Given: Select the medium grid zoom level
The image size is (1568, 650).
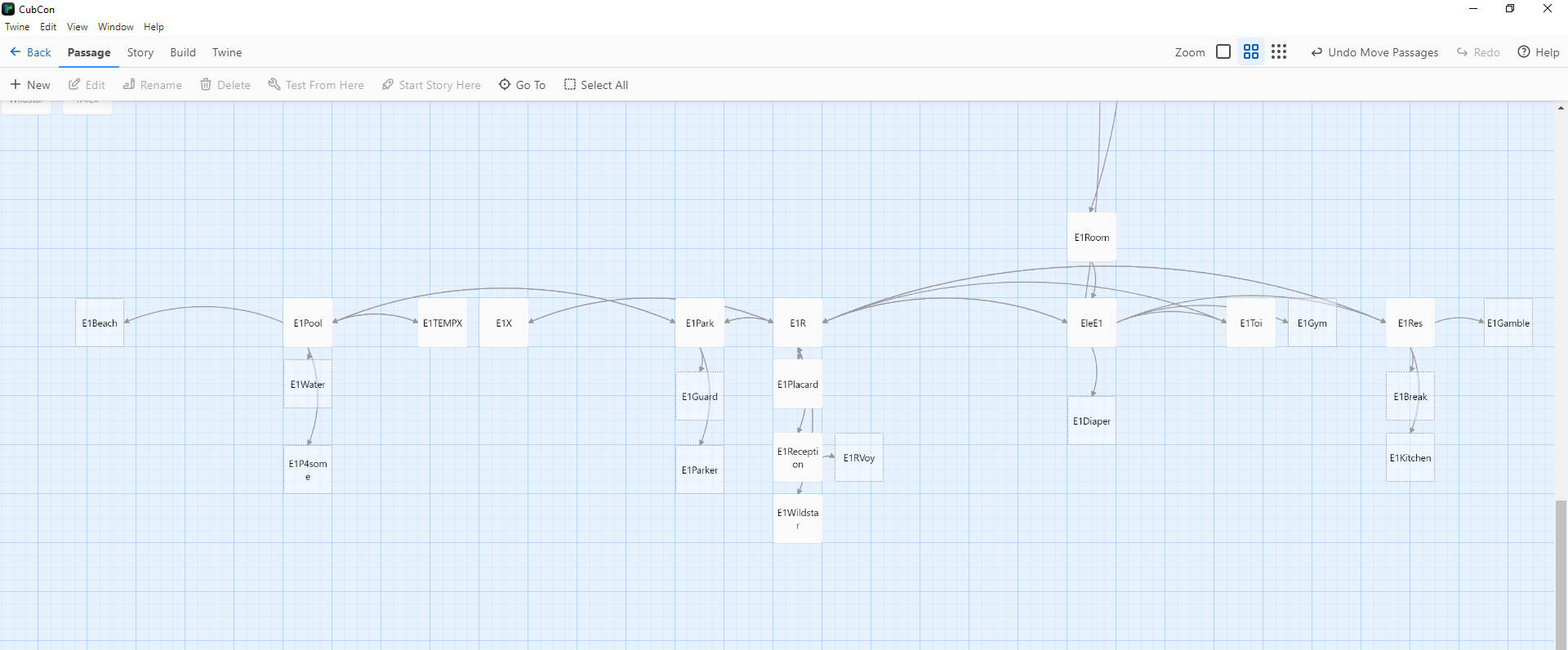Looking at the screenshot, I should (x=1251, y=52).
